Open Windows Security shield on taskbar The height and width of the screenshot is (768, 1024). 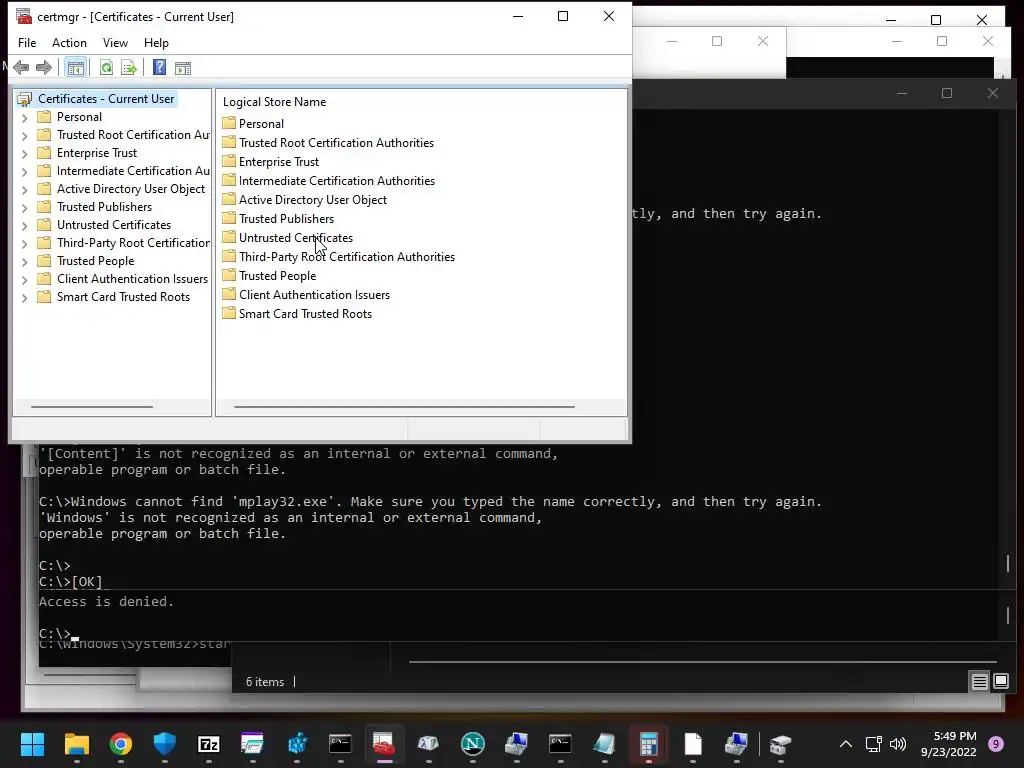tap(165, 744)
